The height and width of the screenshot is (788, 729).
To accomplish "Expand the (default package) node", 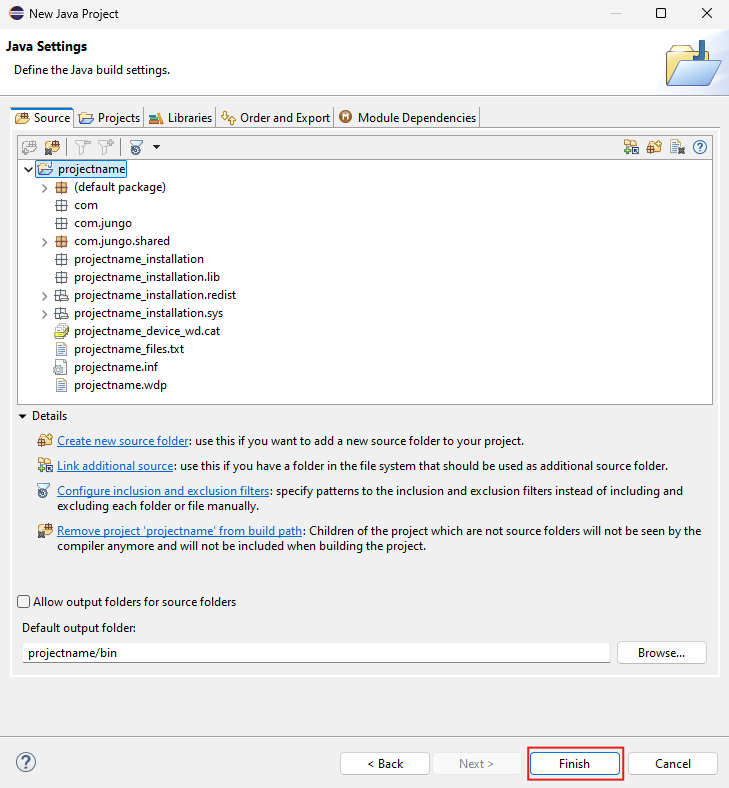I will coord(44,187).
